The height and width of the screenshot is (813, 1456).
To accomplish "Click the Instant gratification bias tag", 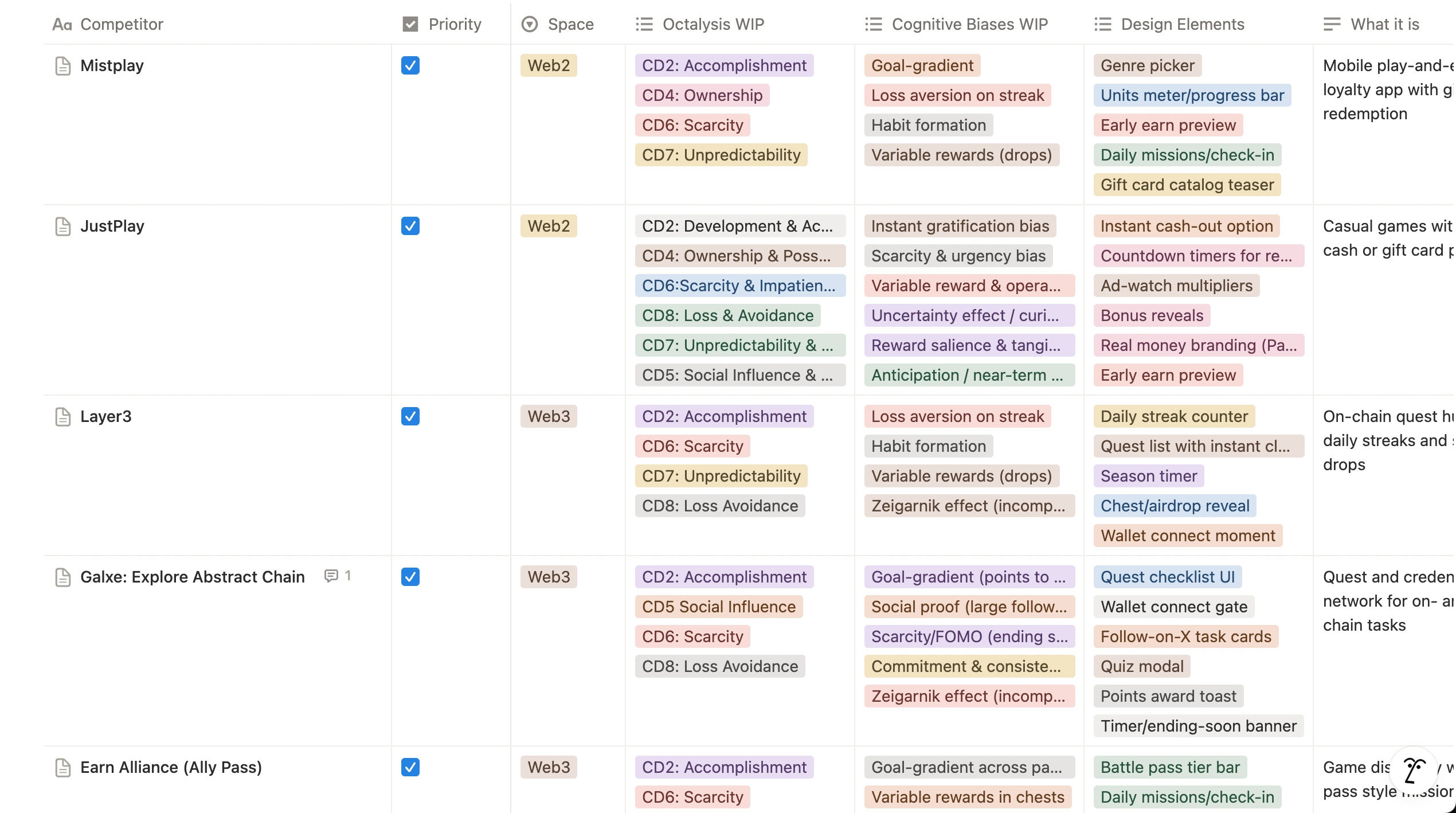I will (960, 226).
